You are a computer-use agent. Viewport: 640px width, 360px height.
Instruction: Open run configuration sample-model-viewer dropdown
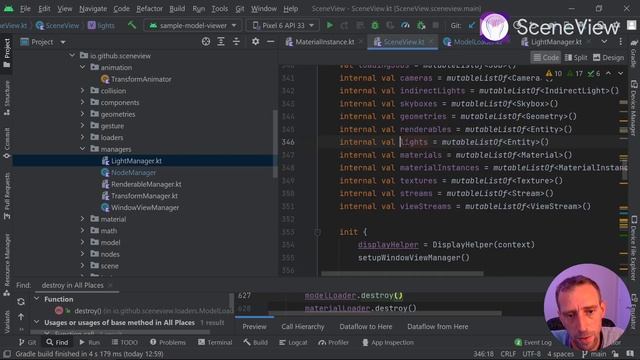point(193,25)
